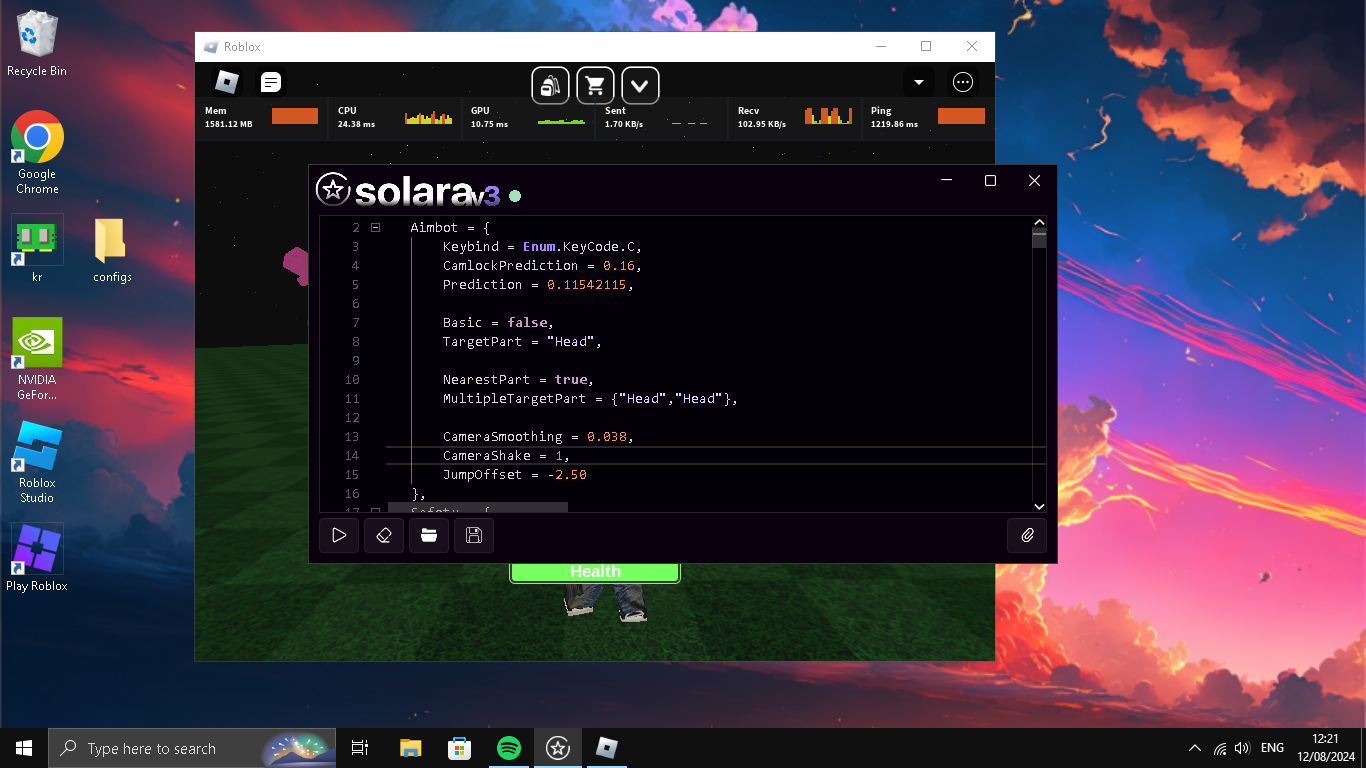Switch to Solara taskbar button
The width and height of the screenshot is (1366, 768).
click(558, 748)
